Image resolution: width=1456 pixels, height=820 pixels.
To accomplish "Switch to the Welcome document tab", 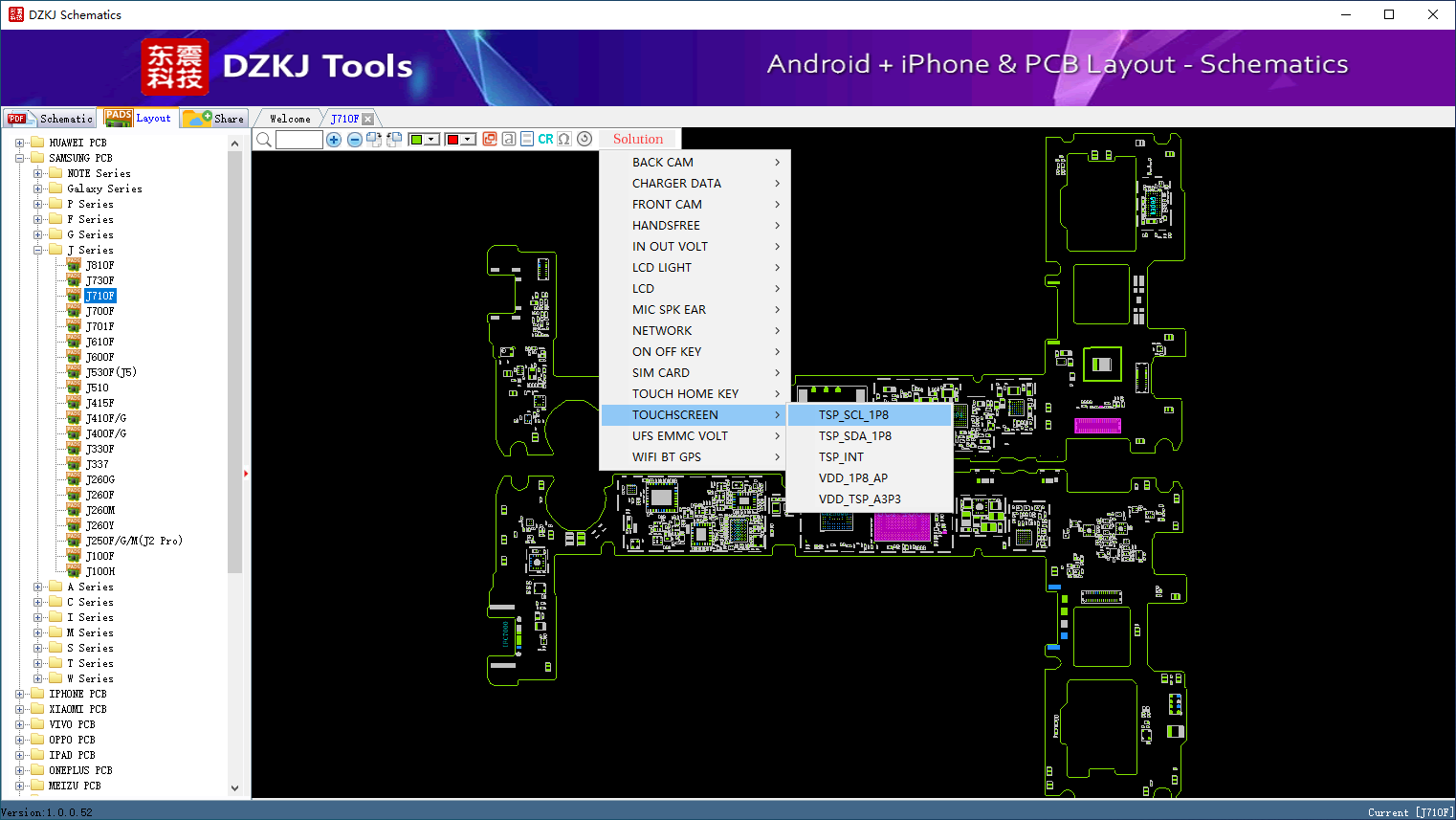I will [x=290, y=119].
